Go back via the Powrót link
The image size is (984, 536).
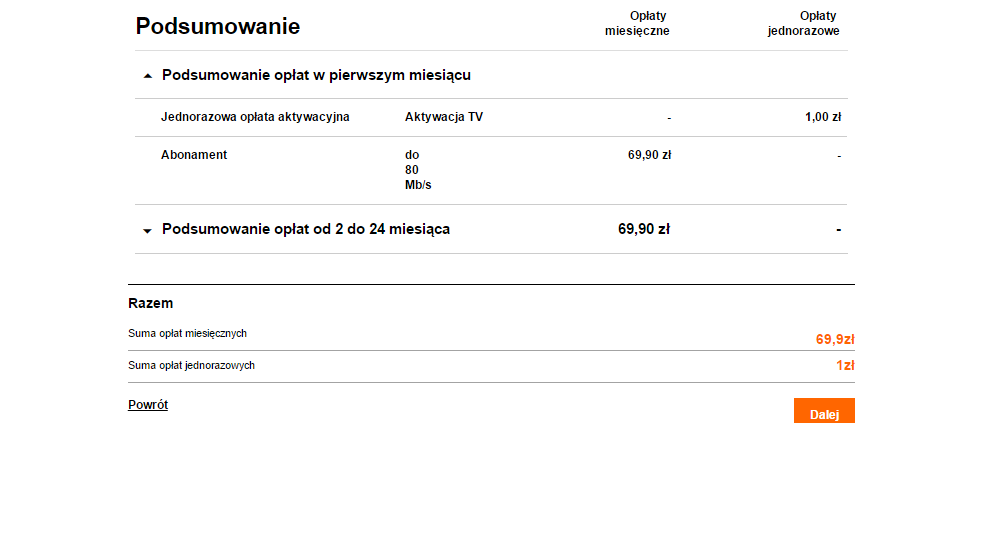(148, 405)
